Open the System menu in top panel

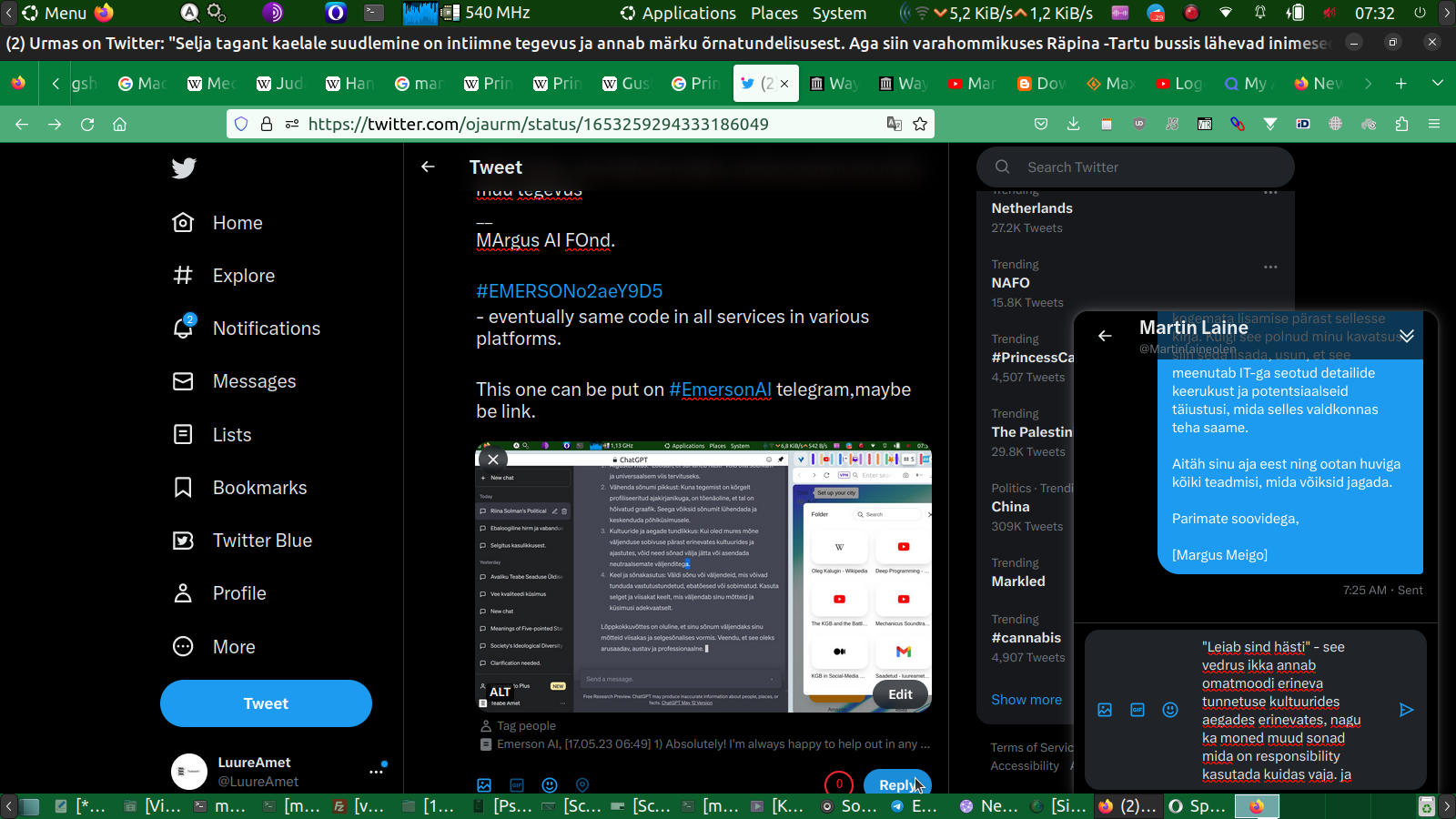pyautogui.click(x=839, y=13)
